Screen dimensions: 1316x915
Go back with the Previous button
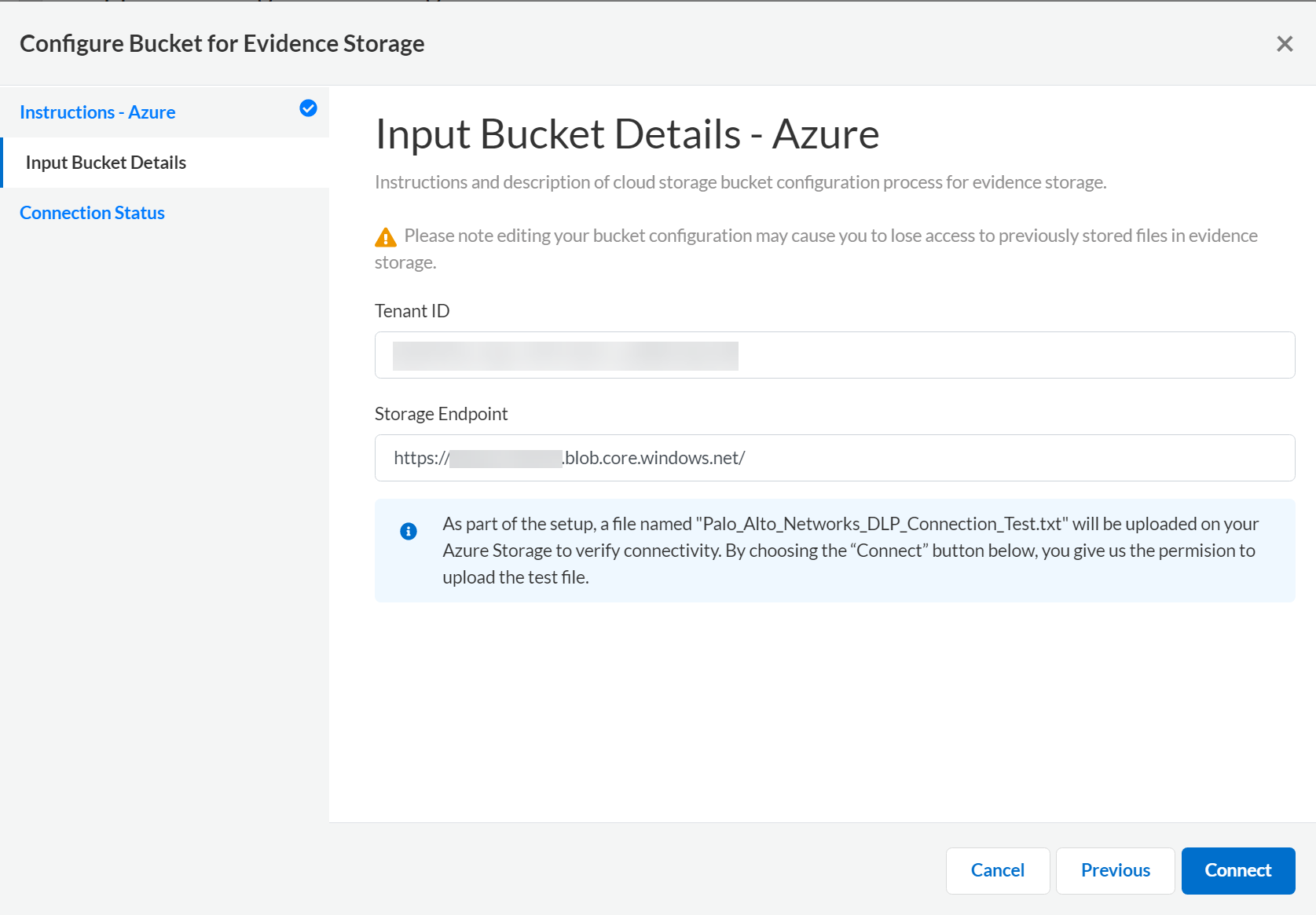click(x=1115, y=870)
